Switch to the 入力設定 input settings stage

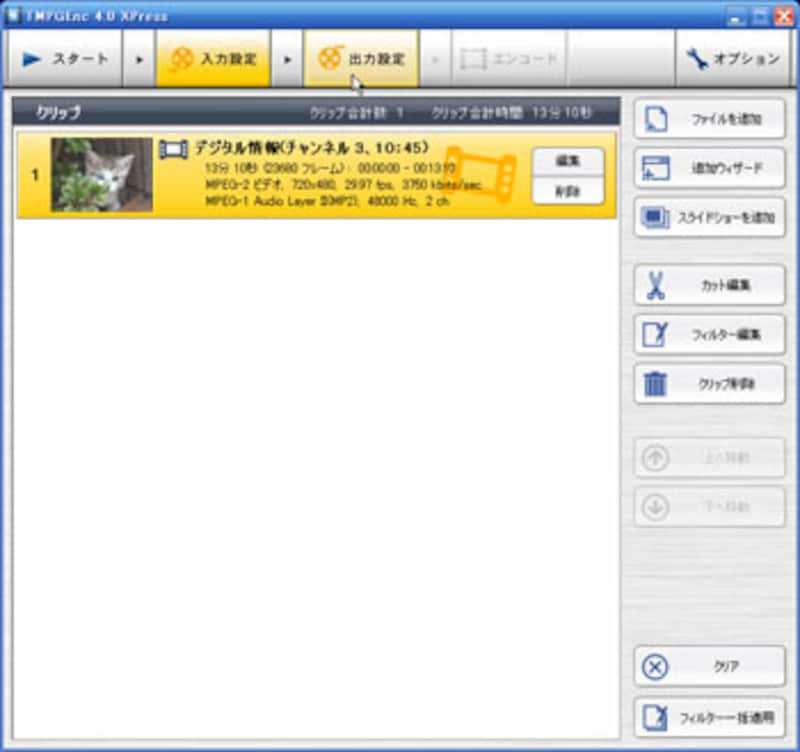pyautogui.click(x=213, y=59)
